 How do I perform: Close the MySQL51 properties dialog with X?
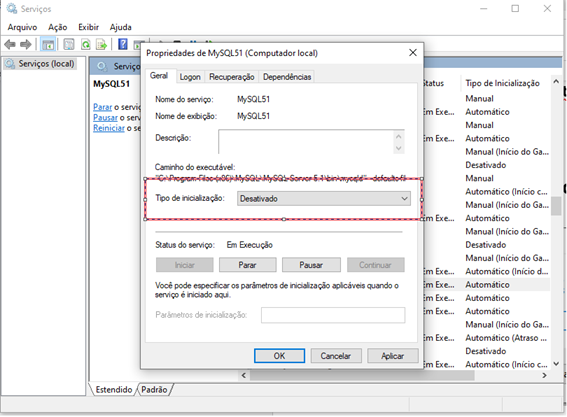pos(413,53)
